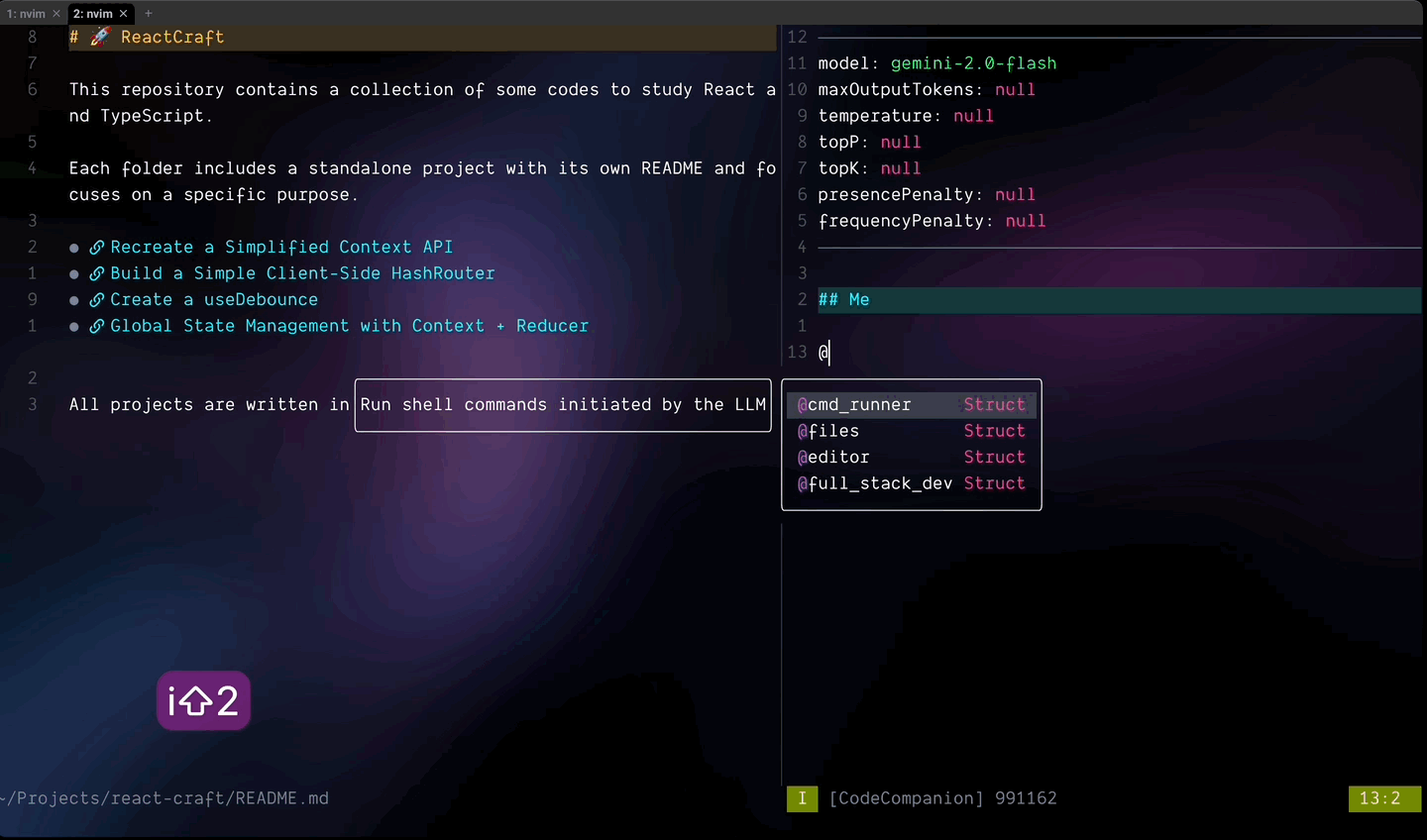
Task: Switch to the "1: nvim" tmux window
Action: 25,13
